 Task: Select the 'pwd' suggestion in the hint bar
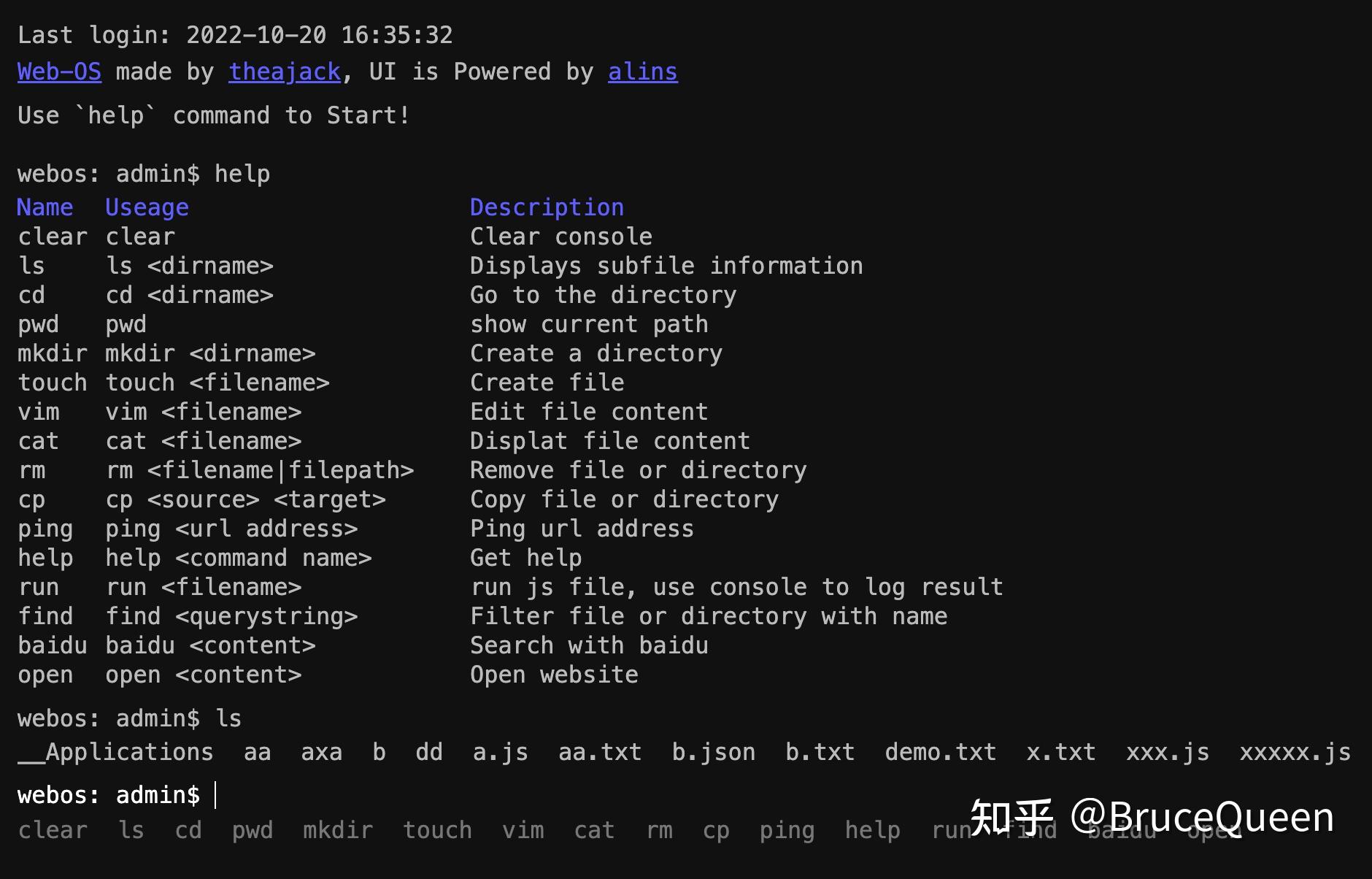click(253, 830)
